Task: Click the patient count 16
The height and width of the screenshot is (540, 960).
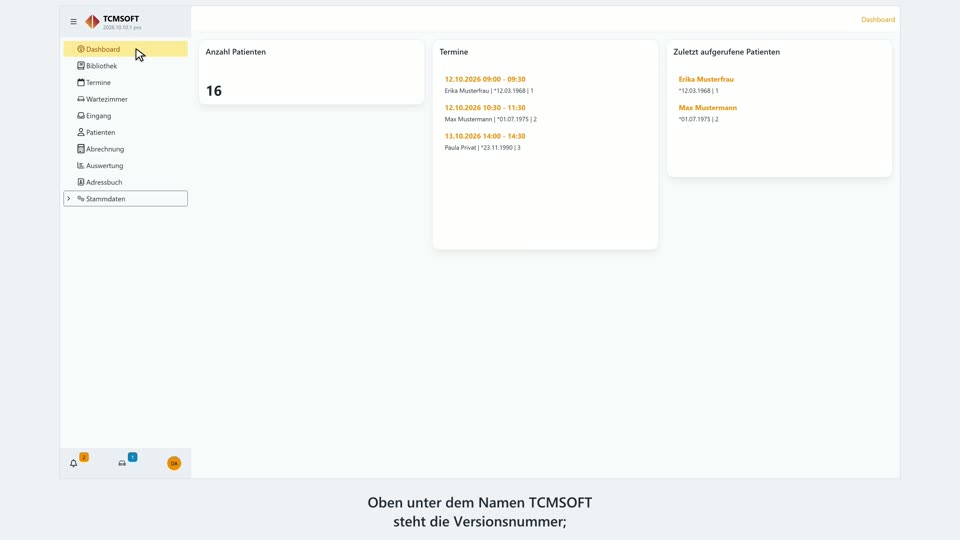Action: [x=214, y=91]
